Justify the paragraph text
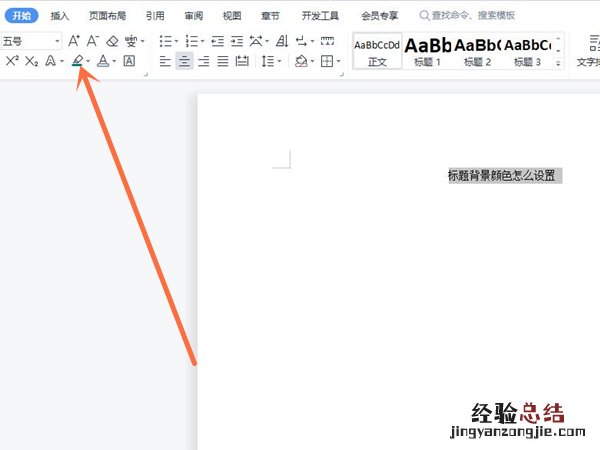 pyautogui.click(x=223, y=61)
